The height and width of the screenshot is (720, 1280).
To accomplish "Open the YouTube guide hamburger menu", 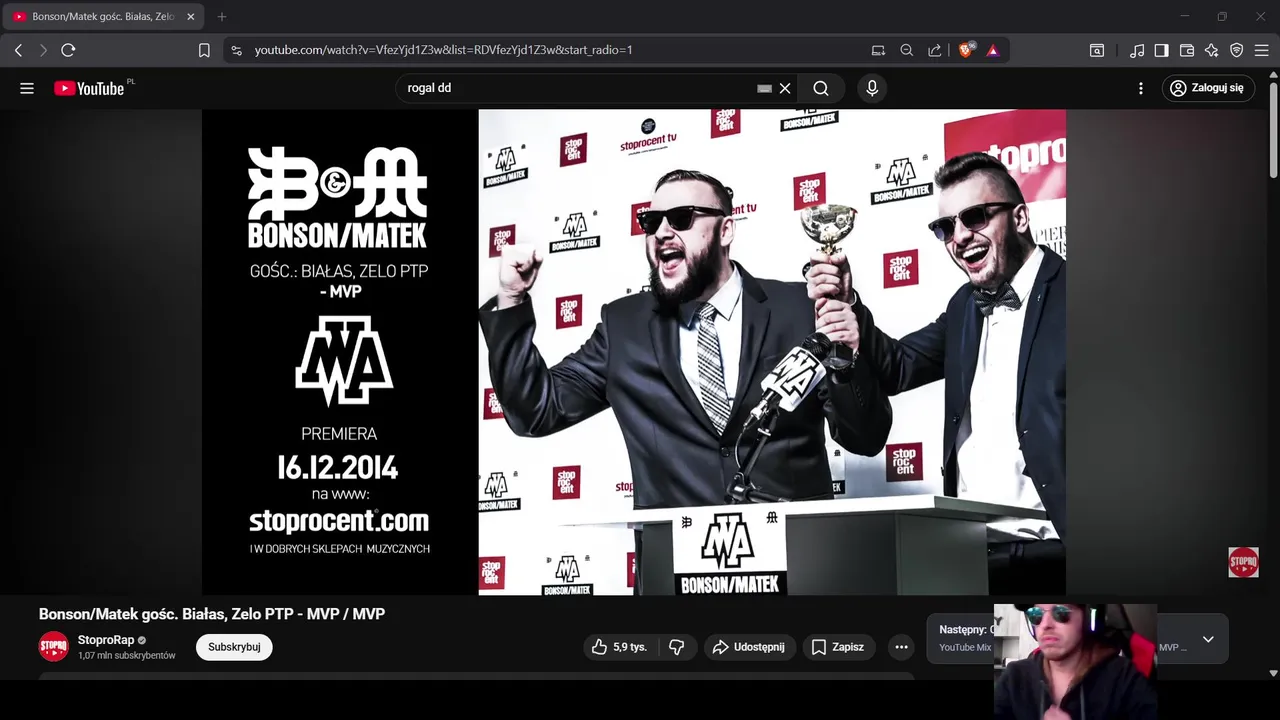I will pyautogui.click(x=27, y=88).
